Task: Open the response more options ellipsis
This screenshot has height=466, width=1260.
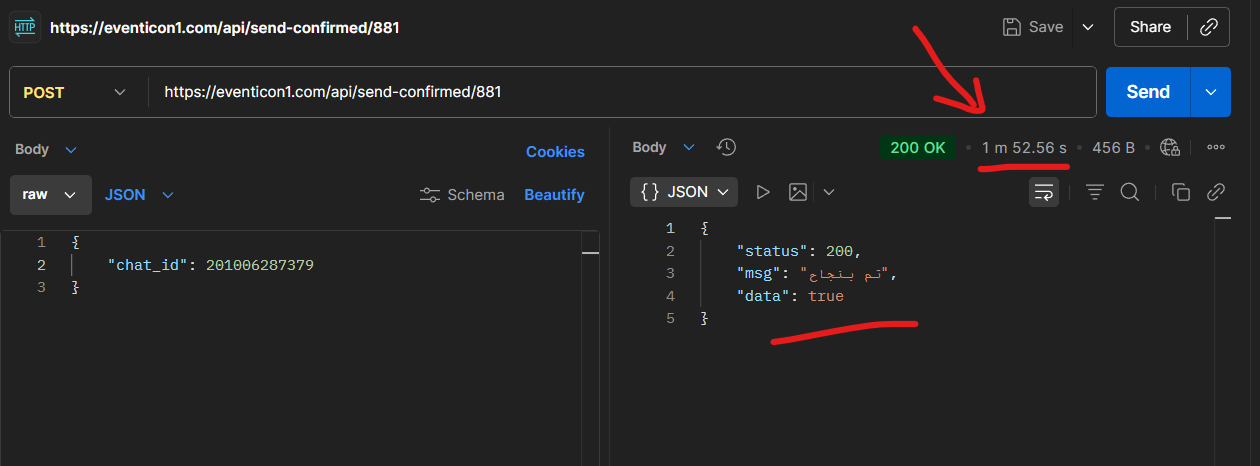Action: [1216, 148]
